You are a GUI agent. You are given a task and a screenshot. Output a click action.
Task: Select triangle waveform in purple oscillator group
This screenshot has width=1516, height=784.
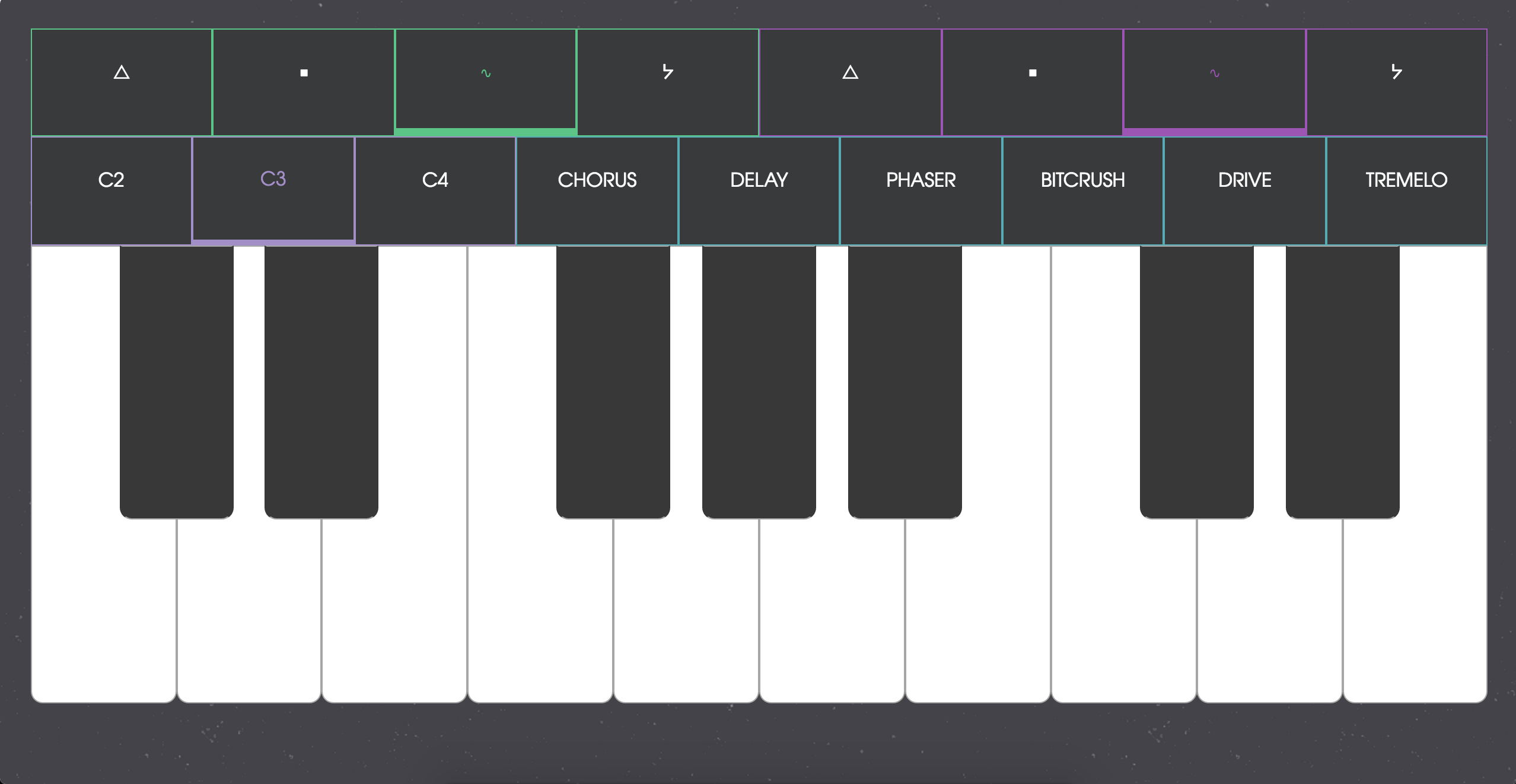pyautogui.click(x=851, y=82)
